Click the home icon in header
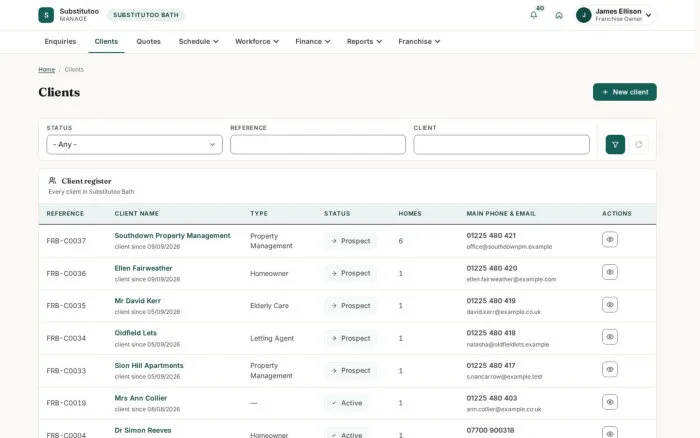 click(x=559, y=15)
